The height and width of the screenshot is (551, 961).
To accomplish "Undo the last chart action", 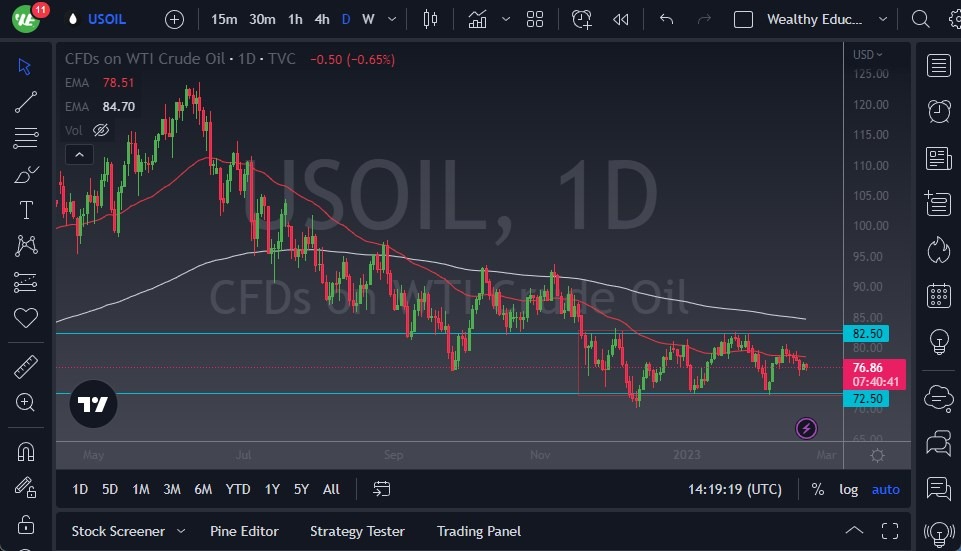I will (666, 20).
